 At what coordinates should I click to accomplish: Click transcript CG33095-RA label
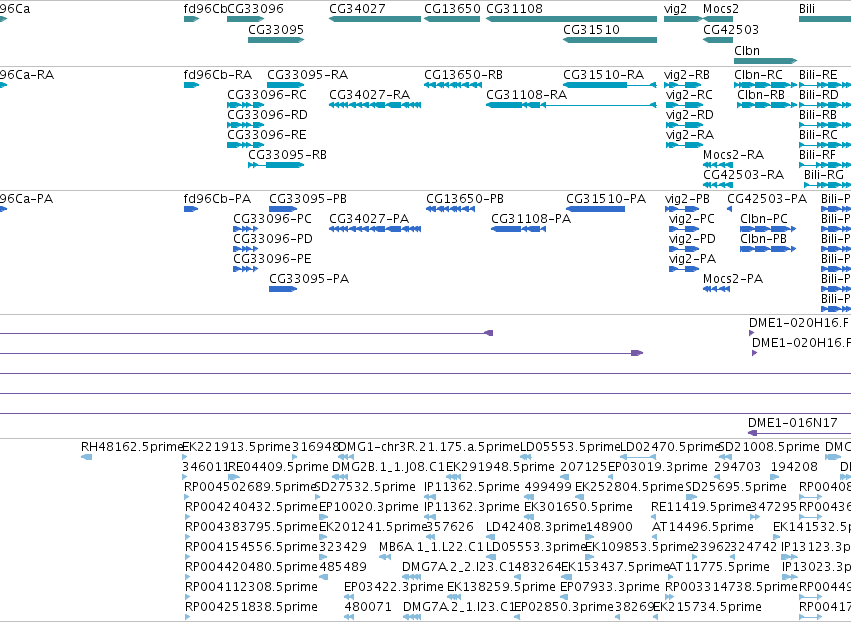tap(307, 74)
